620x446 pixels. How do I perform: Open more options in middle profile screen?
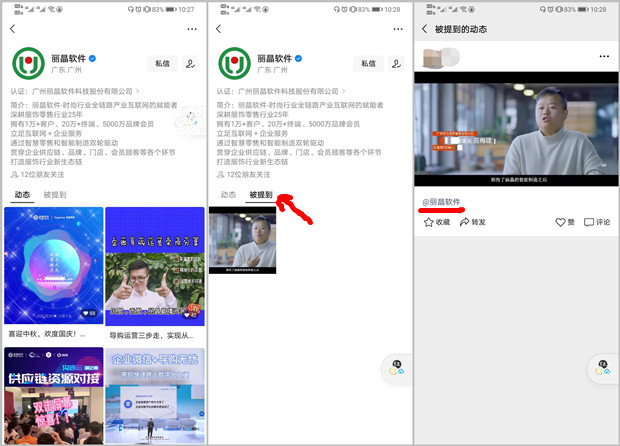click(398, 29)
